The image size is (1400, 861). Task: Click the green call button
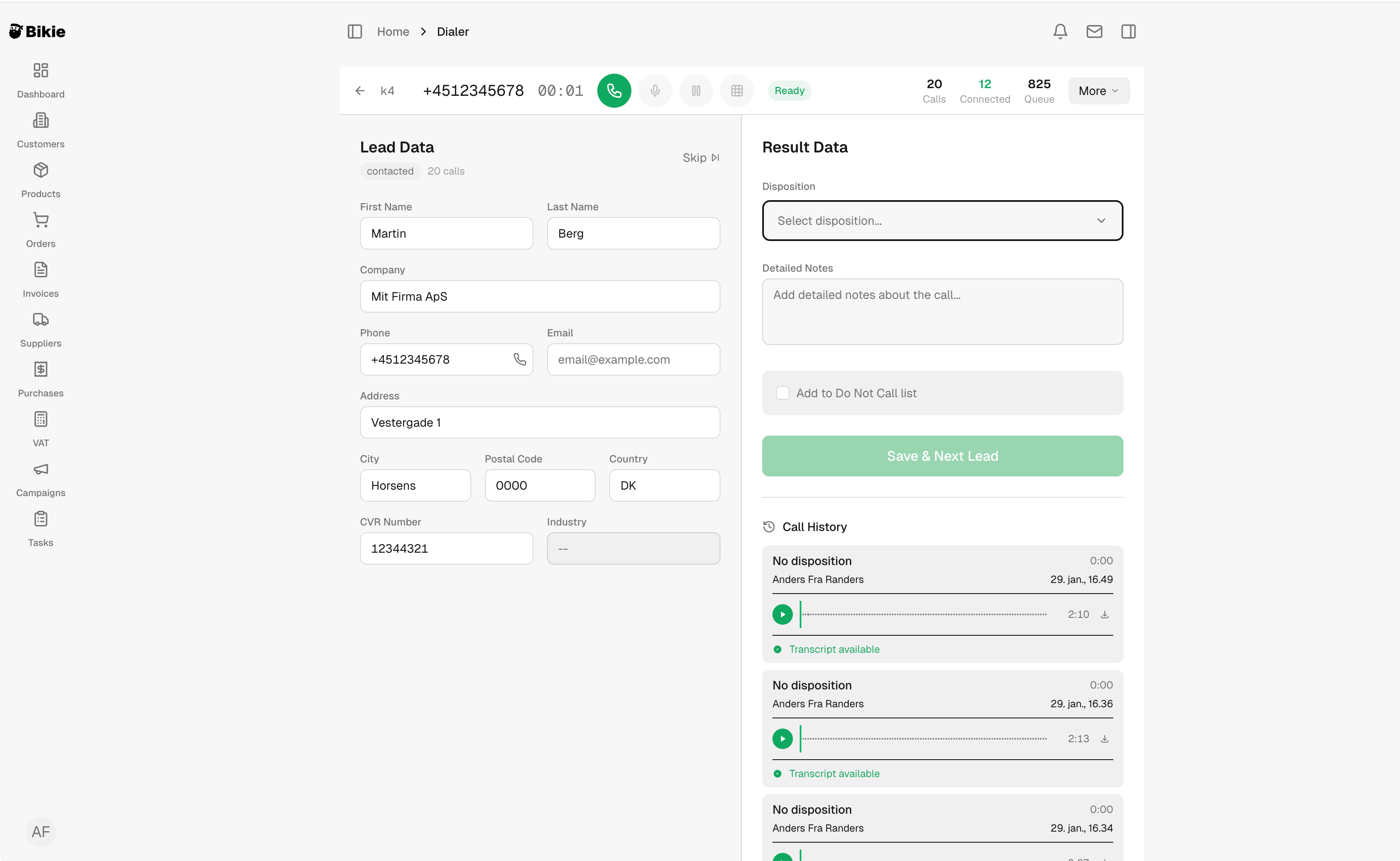point(614,91)
